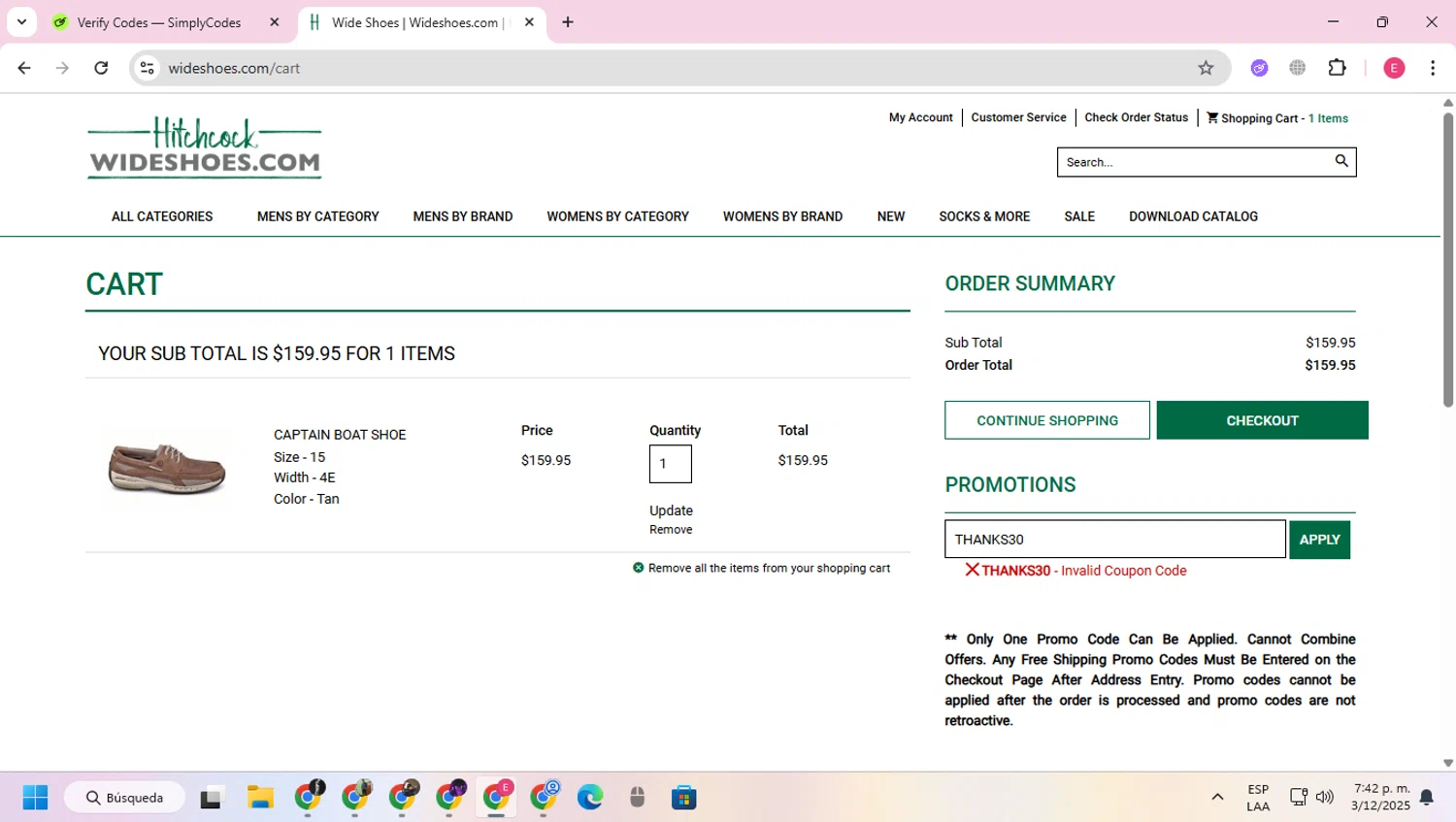Go back to the previous page

pos(24,68)
